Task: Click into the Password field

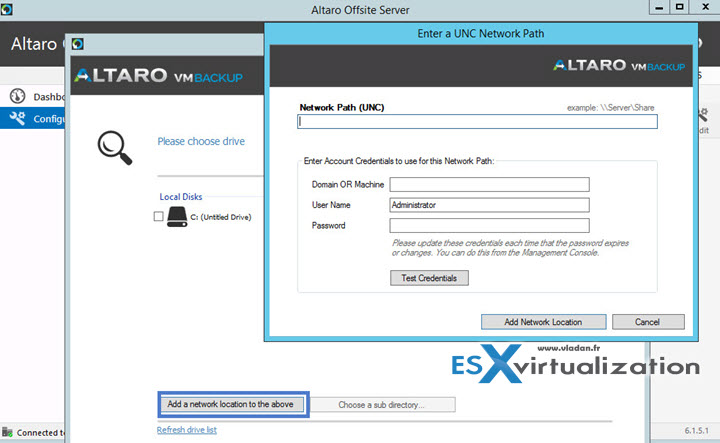Action: (x=489, y=225)
